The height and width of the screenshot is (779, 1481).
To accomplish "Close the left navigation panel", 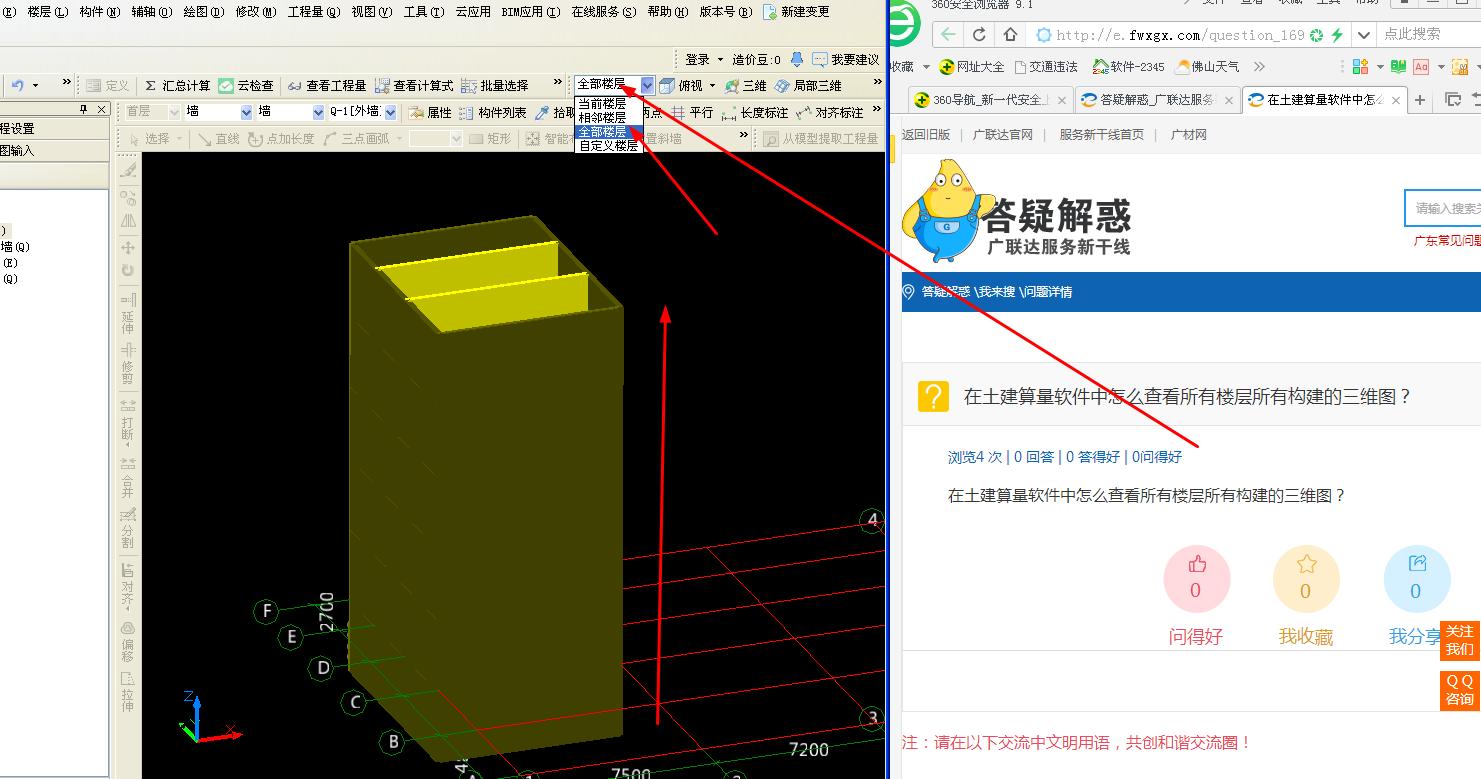I will pyautogui.click(x=102, y=109).
